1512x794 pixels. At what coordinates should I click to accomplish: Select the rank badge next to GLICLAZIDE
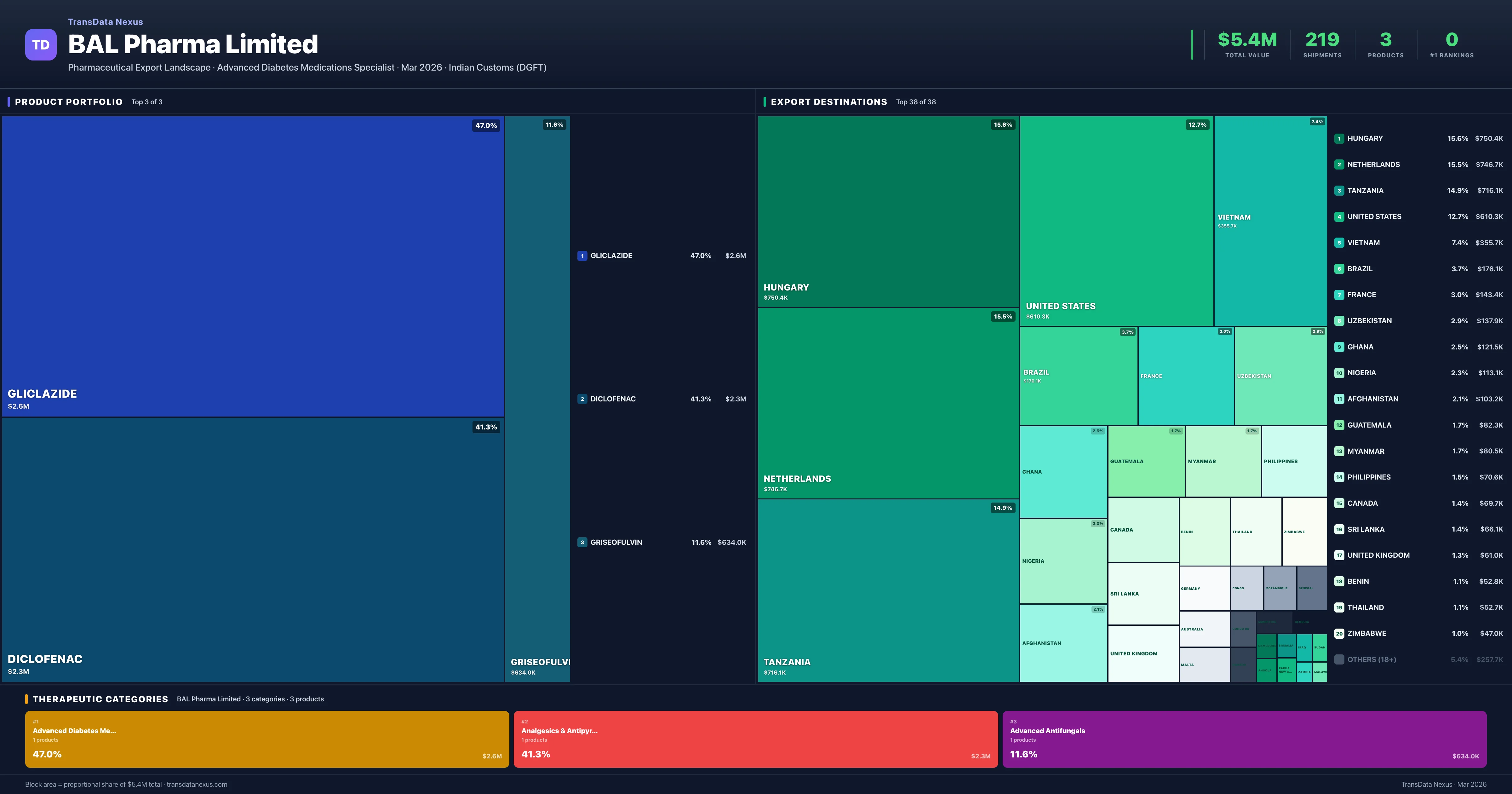582,256
